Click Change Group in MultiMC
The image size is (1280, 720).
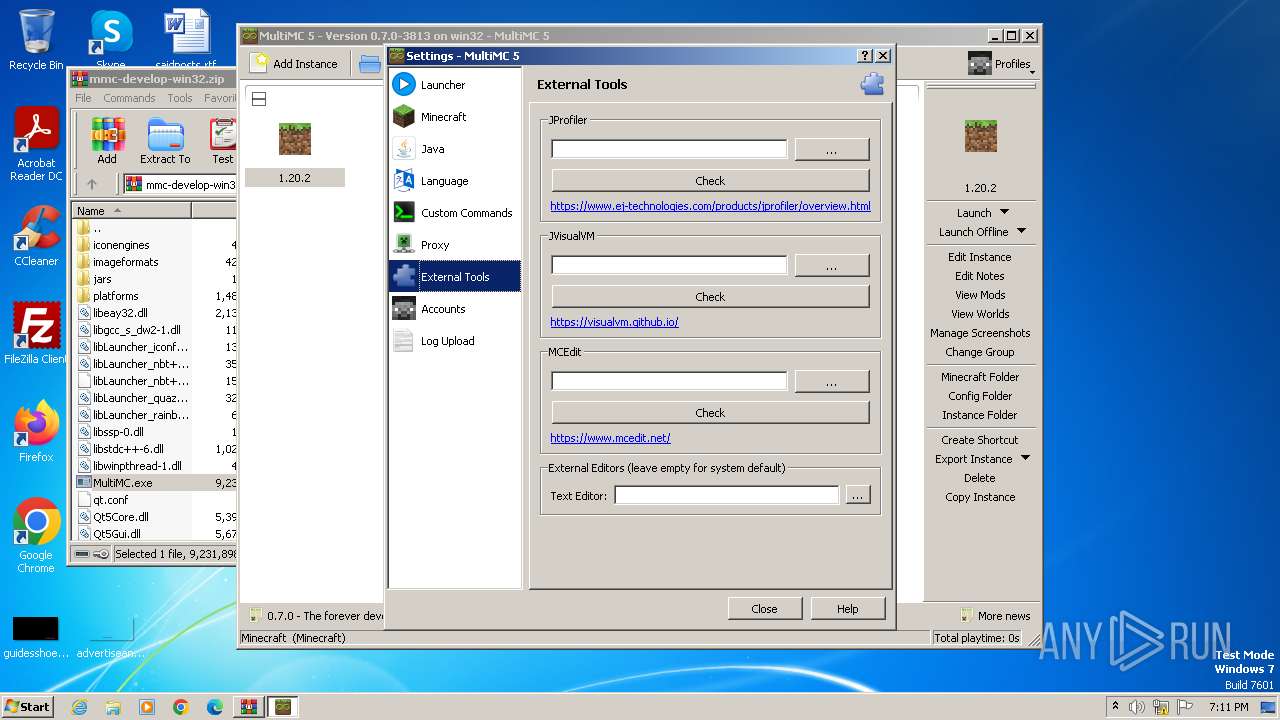tap(980, 352)
